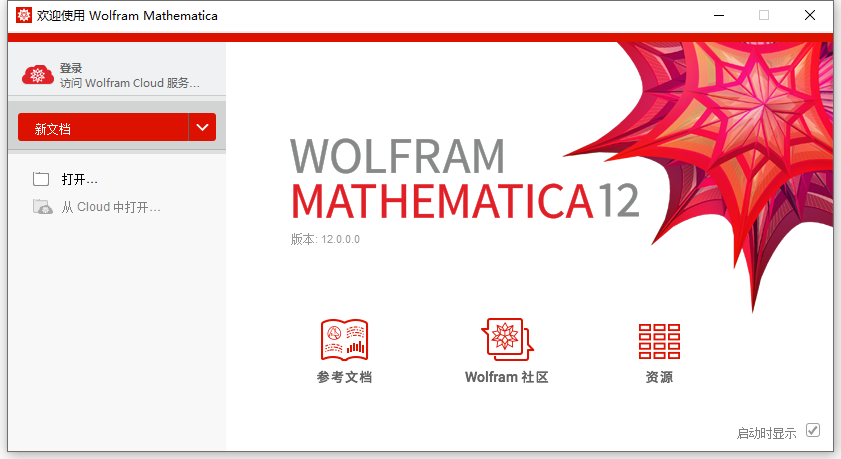Viewport: 841px width, 459px height.
Task: Expand the 新文档 dropdown arrow
Action: tap(202, 127)
